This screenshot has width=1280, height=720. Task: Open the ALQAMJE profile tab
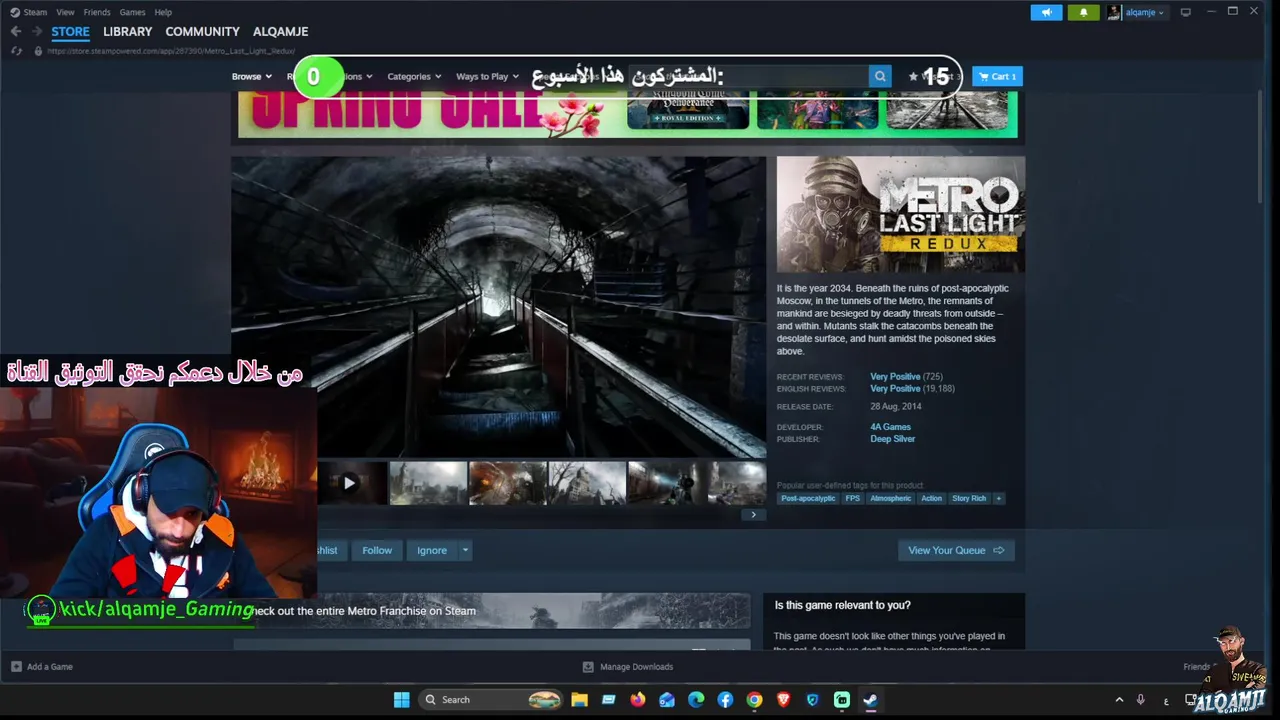[x=280, y=31]
